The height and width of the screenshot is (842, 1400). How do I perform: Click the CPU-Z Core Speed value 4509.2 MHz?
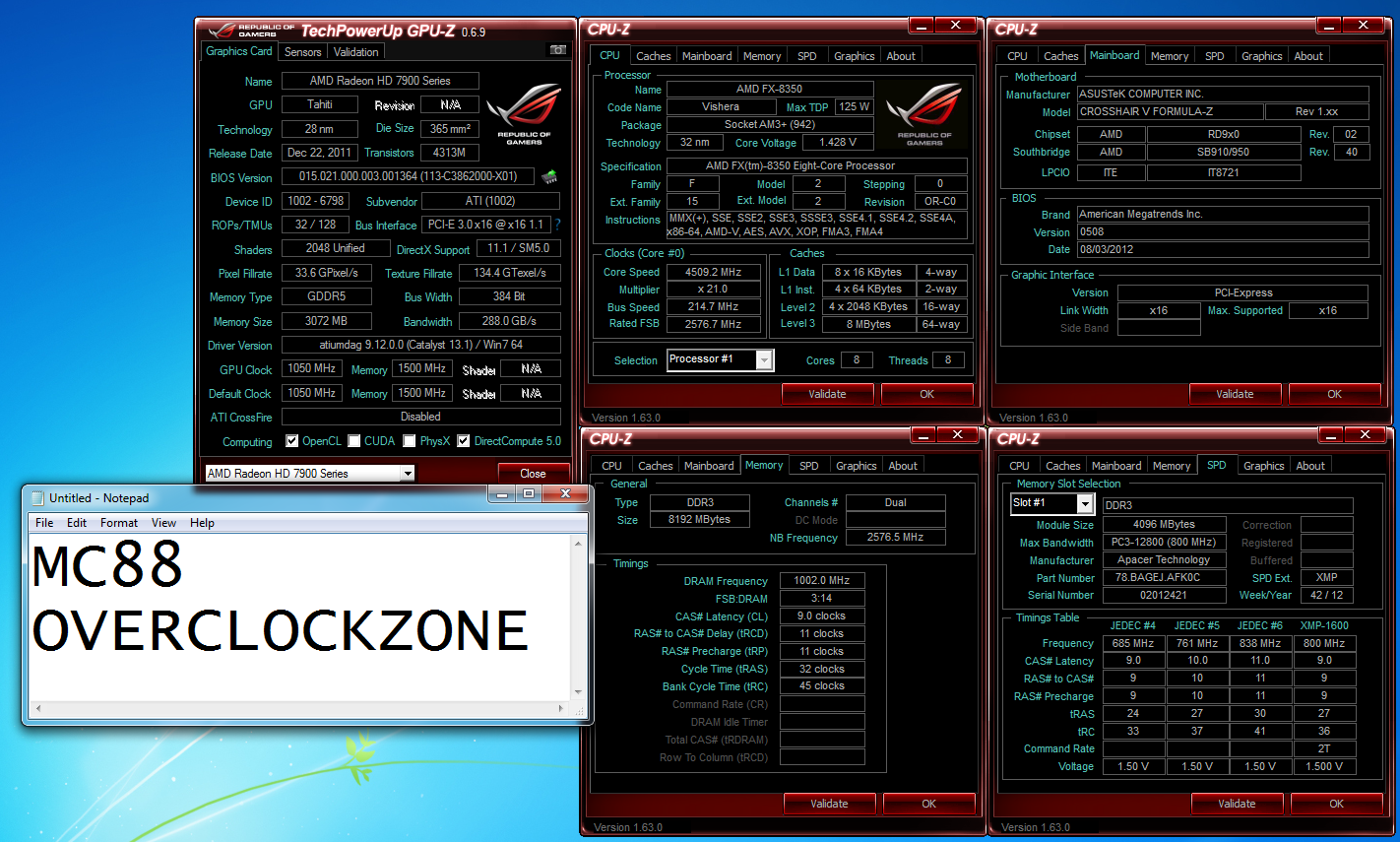point(714,272)
